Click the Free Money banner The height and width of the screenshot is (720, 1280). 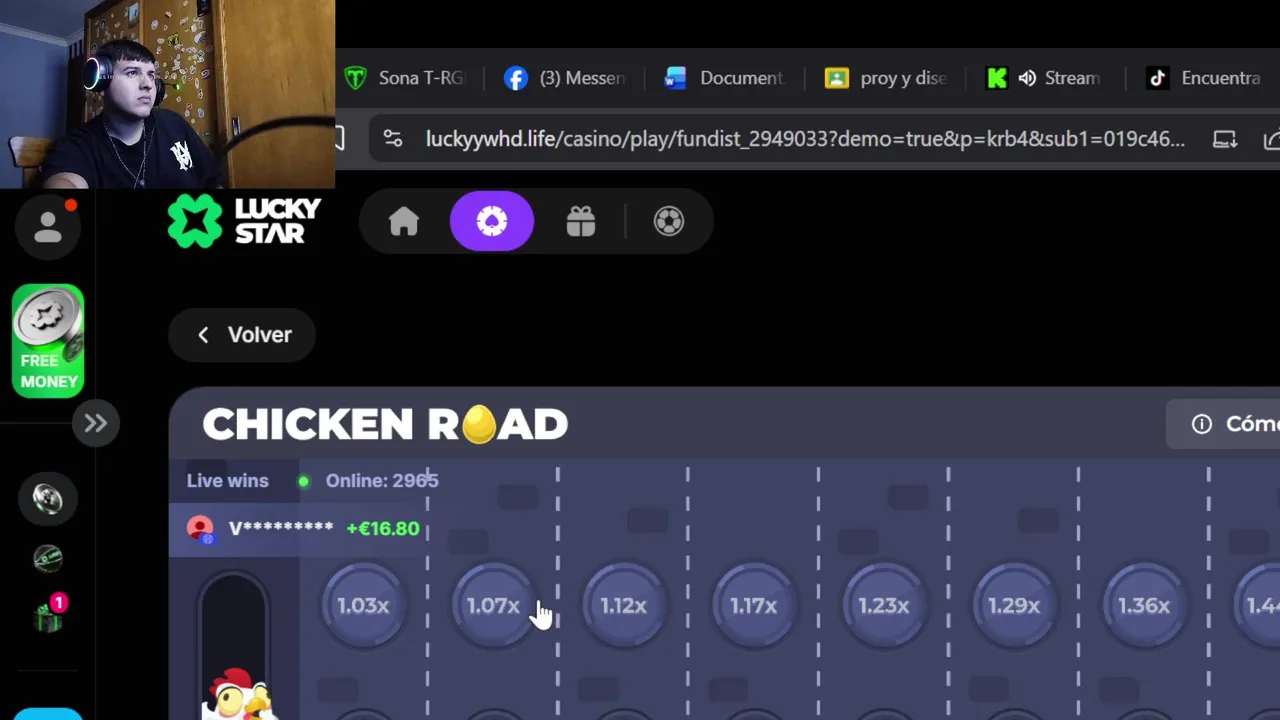pyautogui.click(x=48, y=341)
